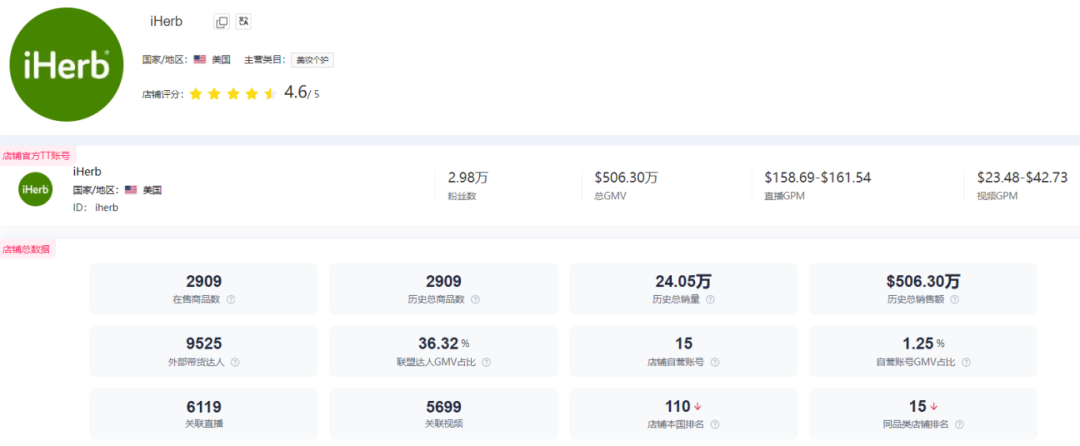The image size is (1080, 446).
Task: Open the small iHerb TikTok account avatar
Action: tap(35, 189)
